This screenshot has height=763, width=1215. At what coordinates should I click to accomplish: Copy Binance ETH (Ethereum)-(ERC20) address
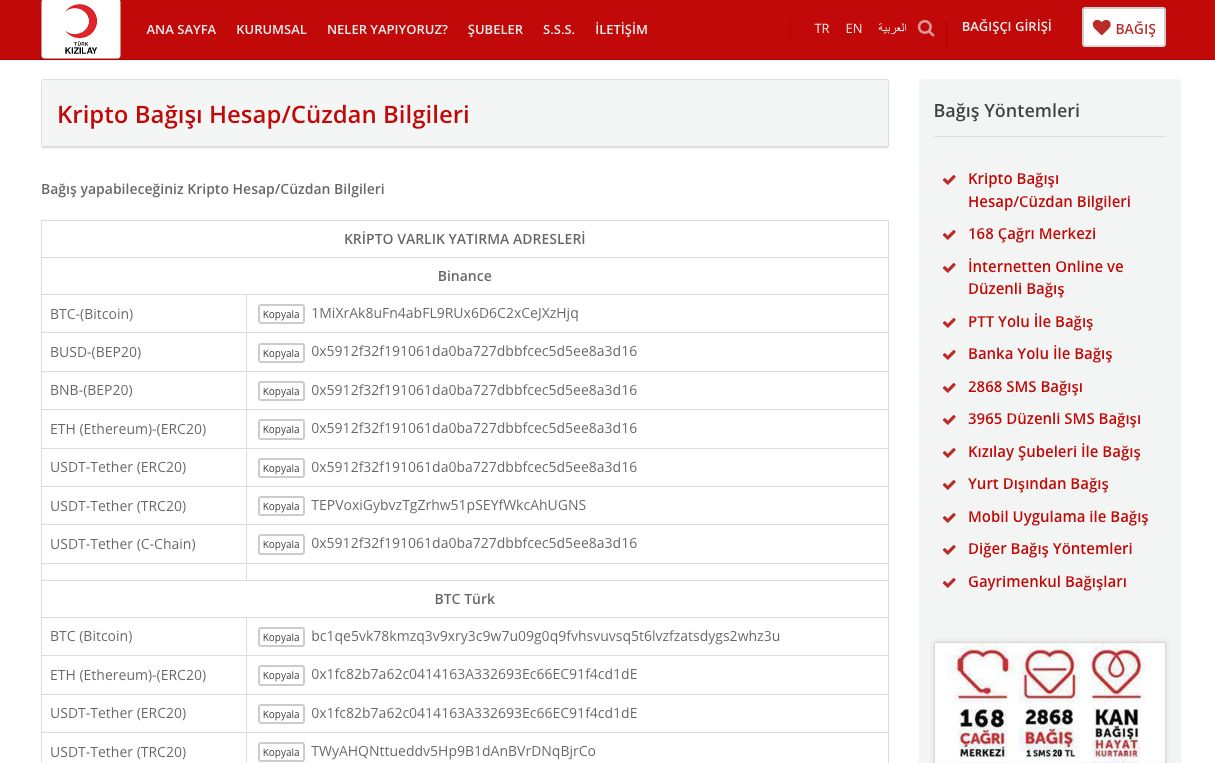click(x=281, y=429)
